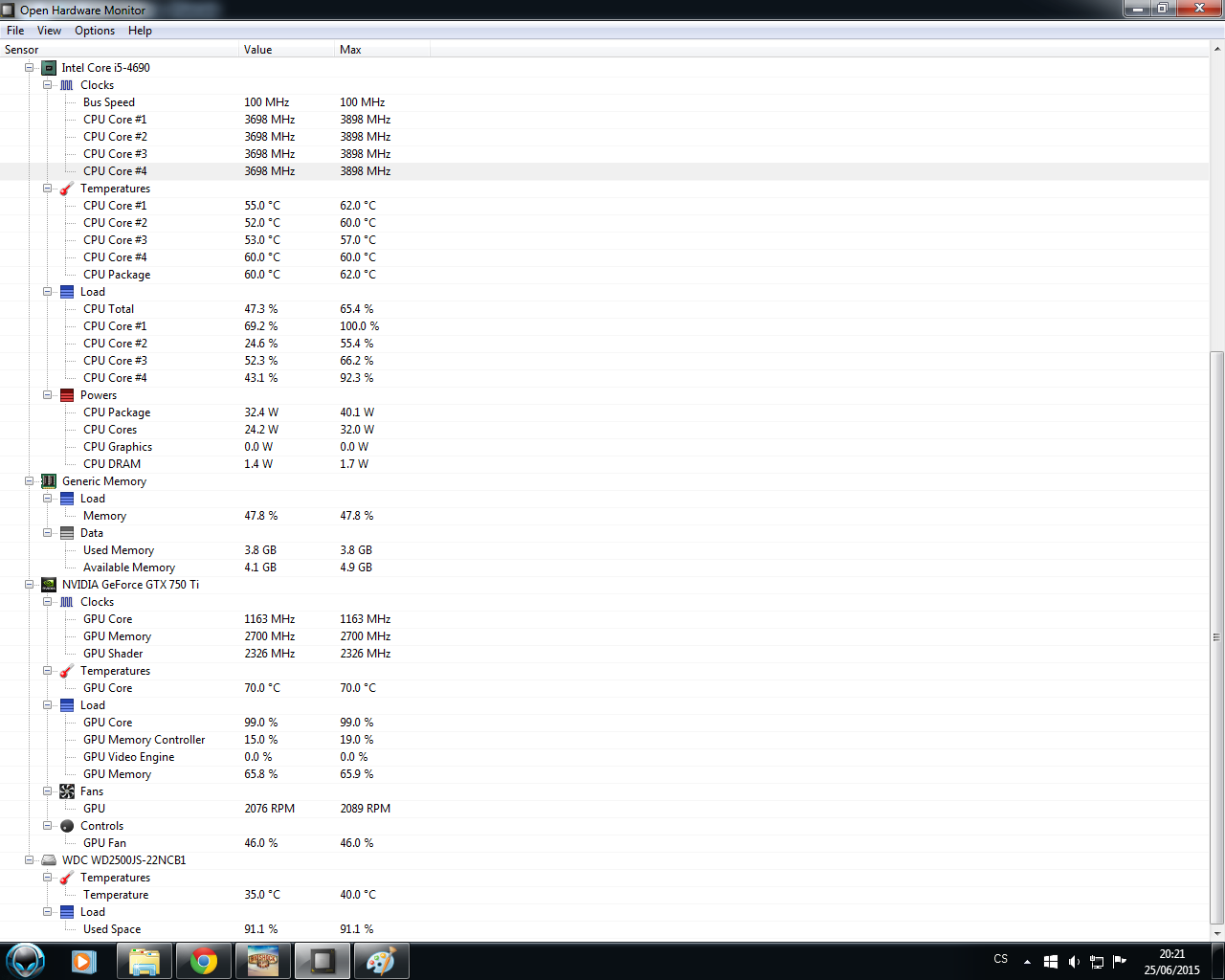Collapse the Powers group
Viewport: 1225px width, 980px height.
click(x=48, y=395)
